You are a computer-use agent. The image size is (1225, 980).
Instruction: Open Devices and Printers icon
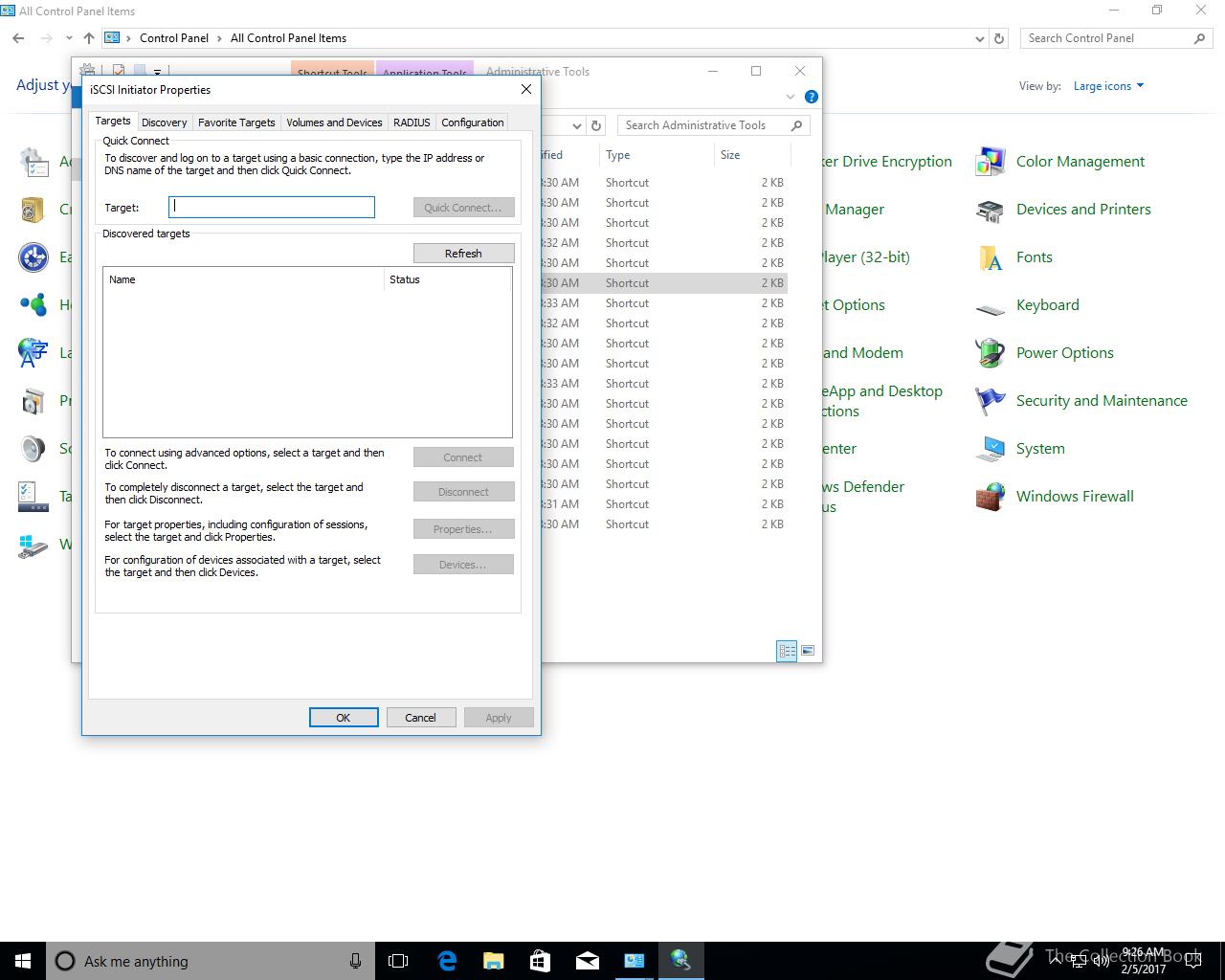(x=990, y=210)
